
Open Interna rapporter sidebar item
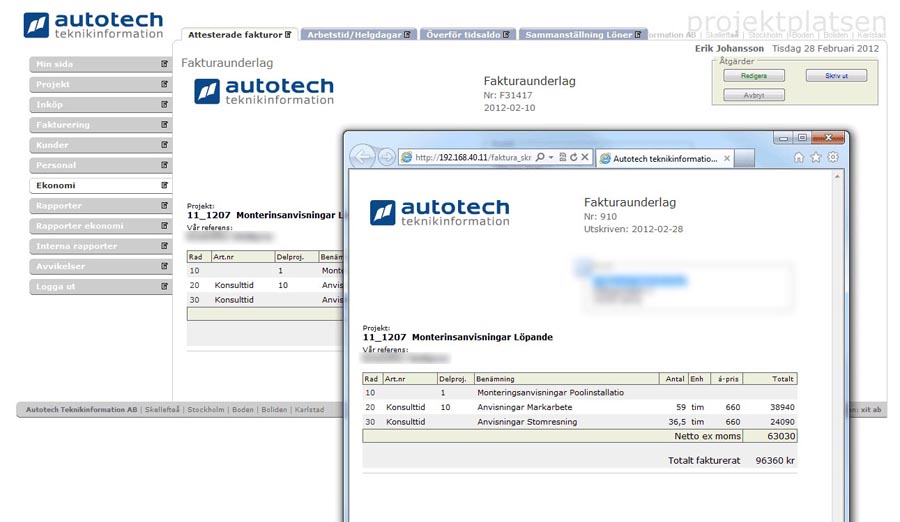(x=100, y=246)
